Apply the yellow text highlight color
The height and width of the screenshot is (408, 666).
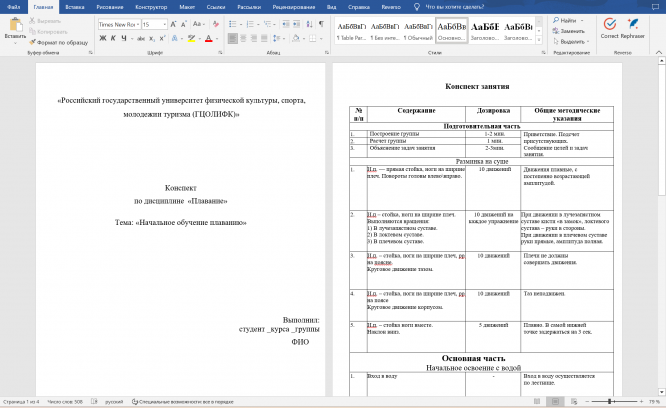192,38
